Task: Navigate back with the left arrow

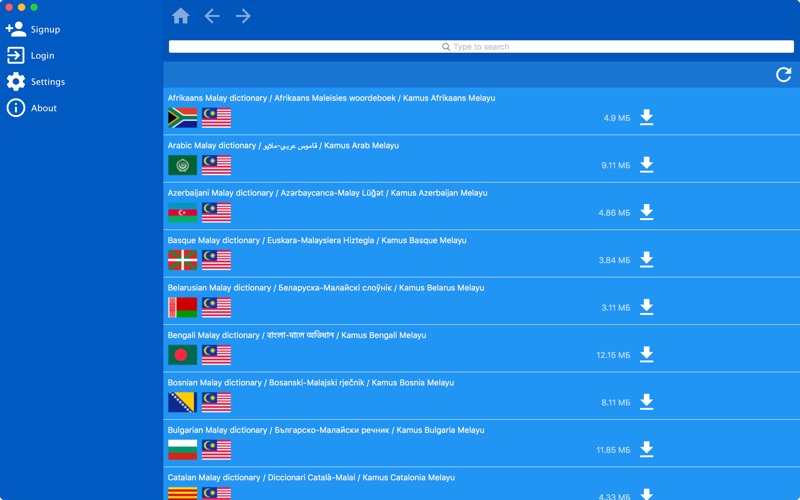Action: click(x=212, y=16)
